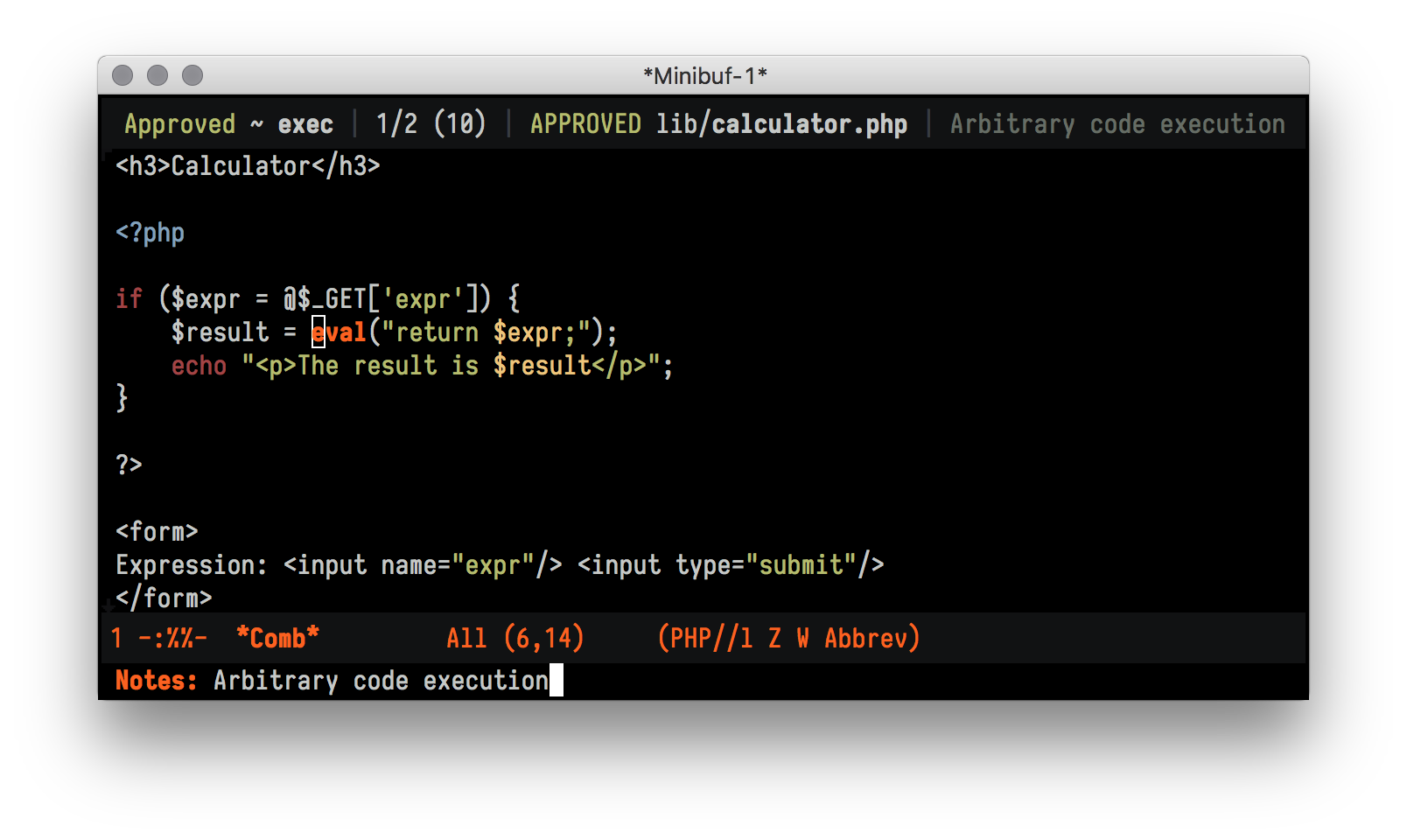Click the closing brace of the if block
1407x840 pixels.
(122, 398)
